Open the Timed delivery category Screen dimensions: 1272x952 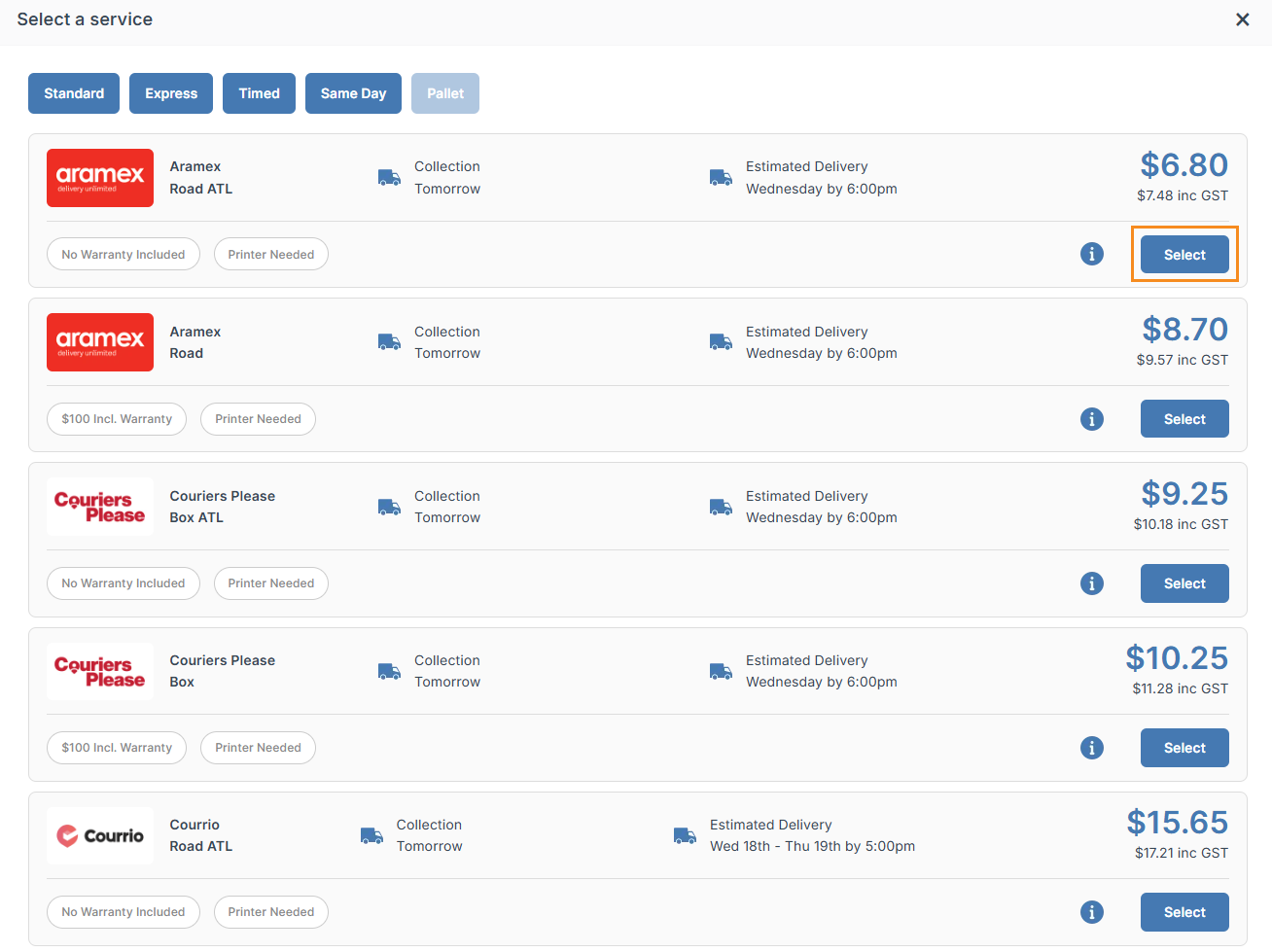coord(259,93)
